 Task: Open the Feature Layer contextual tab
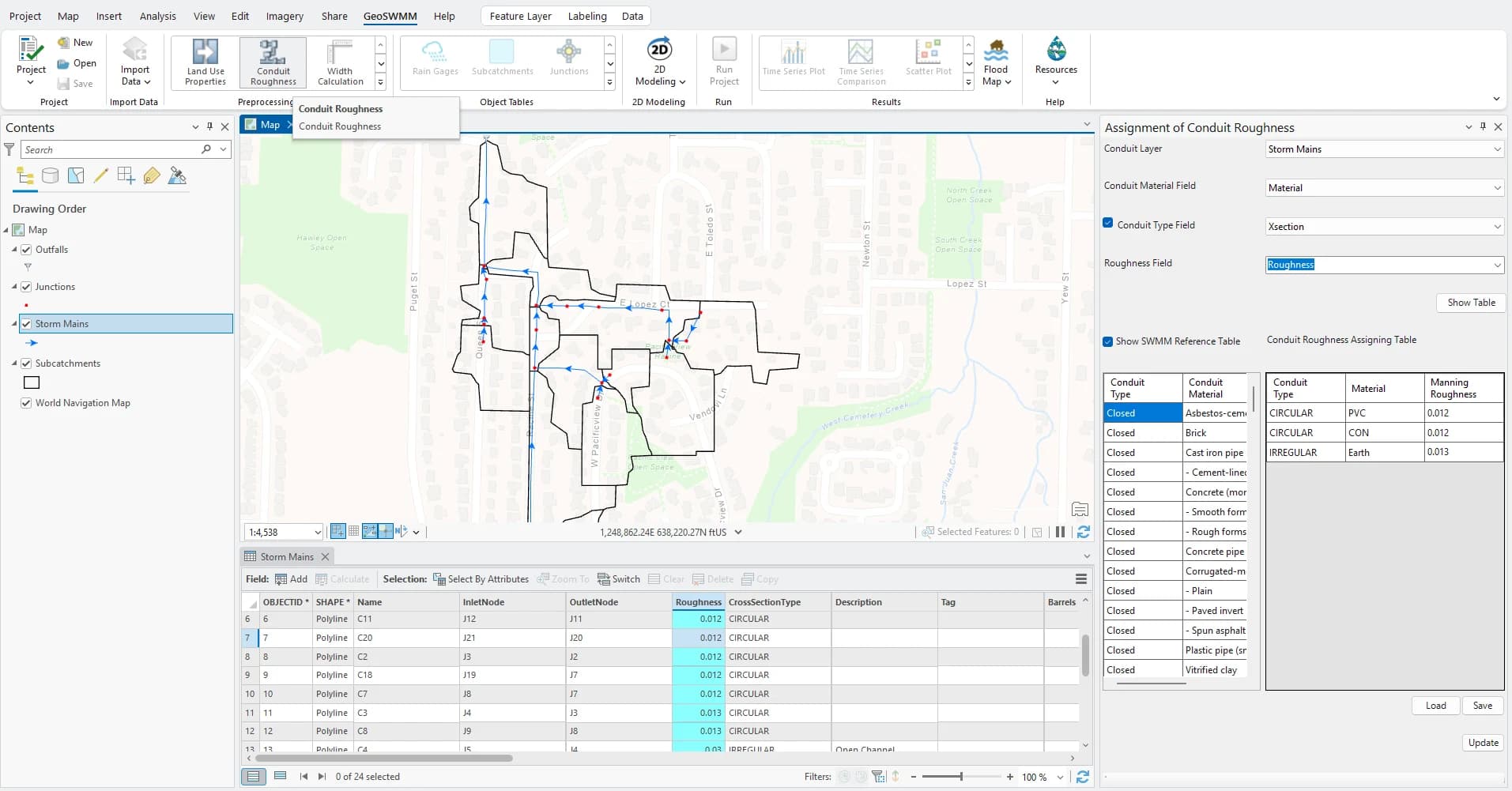[x=520, y=16]
